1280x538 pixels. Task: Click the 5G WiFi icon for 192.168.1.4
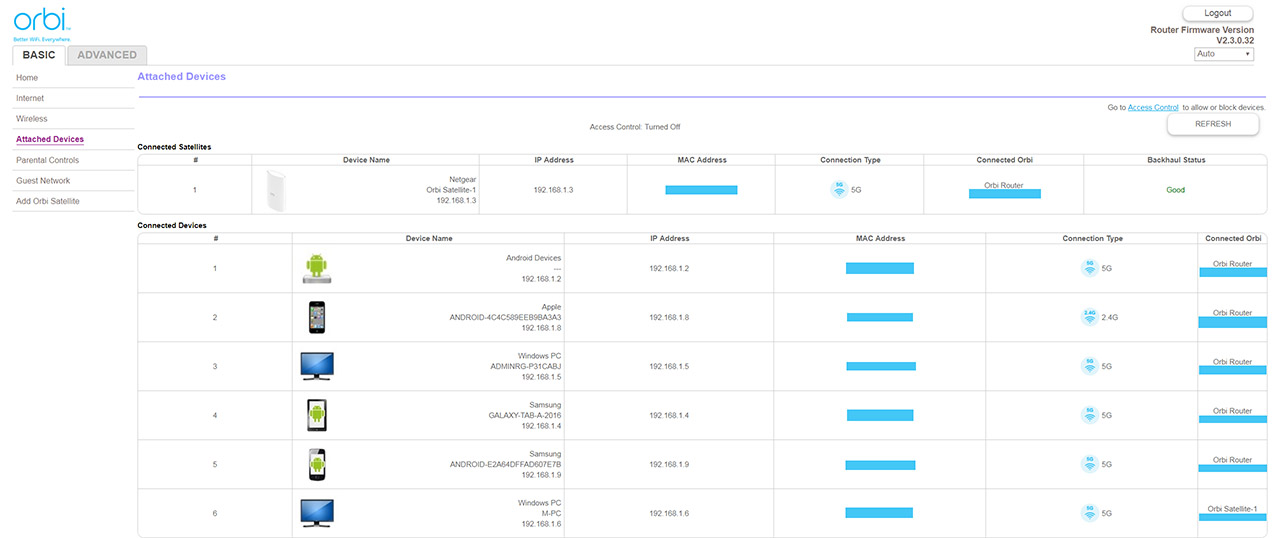(x=1089, y=415)
